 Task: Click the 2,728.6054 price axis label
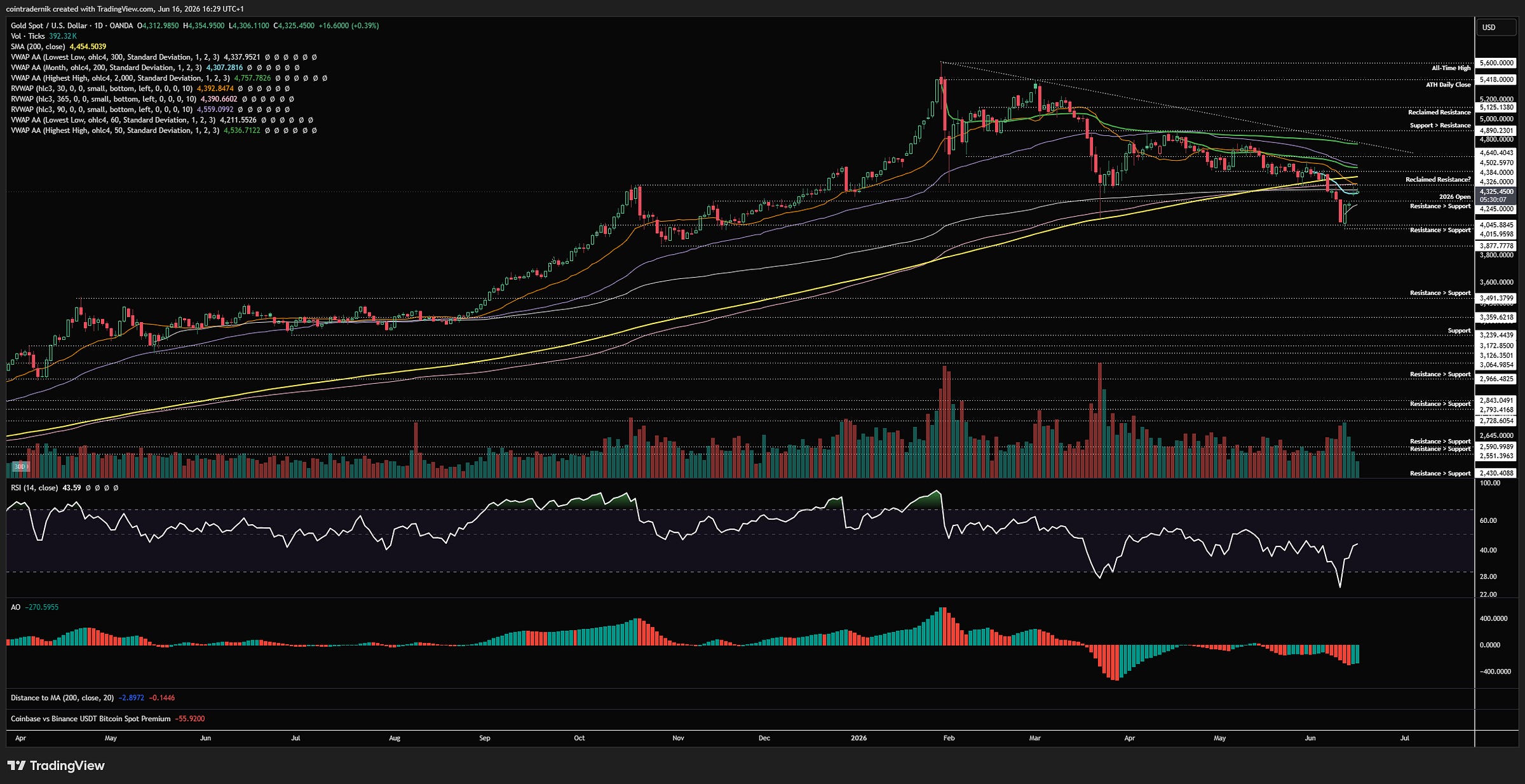tap(1496, 421)
